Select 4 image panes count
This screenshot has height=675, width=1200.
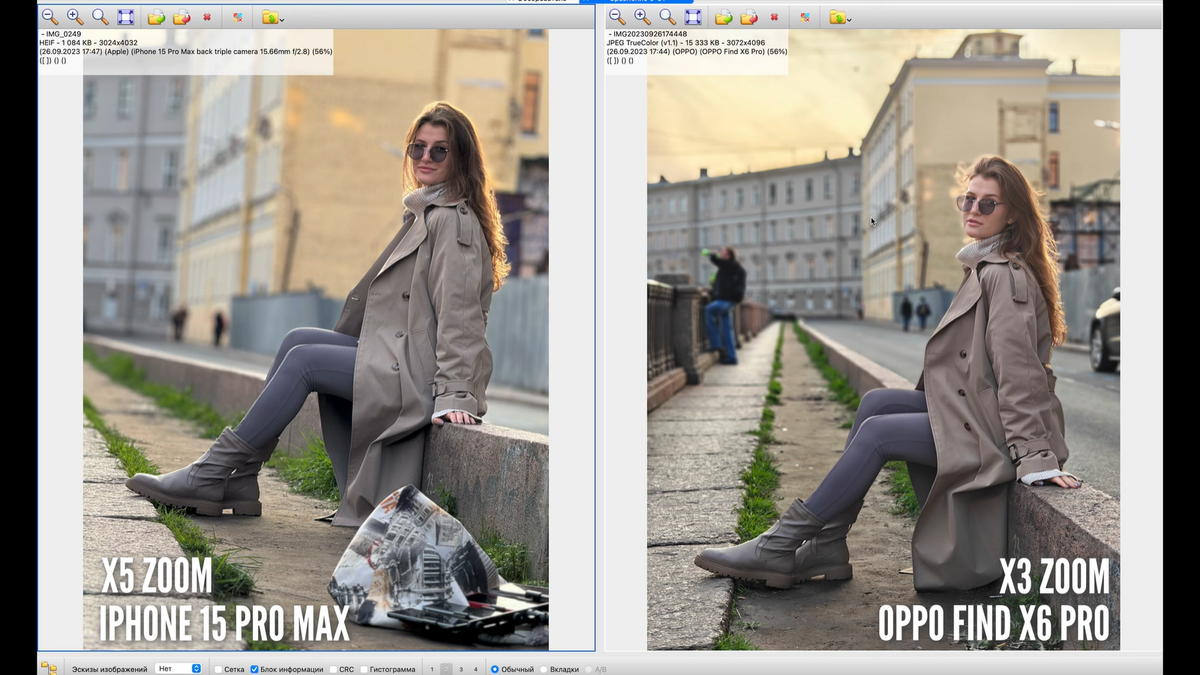(475, 668)
